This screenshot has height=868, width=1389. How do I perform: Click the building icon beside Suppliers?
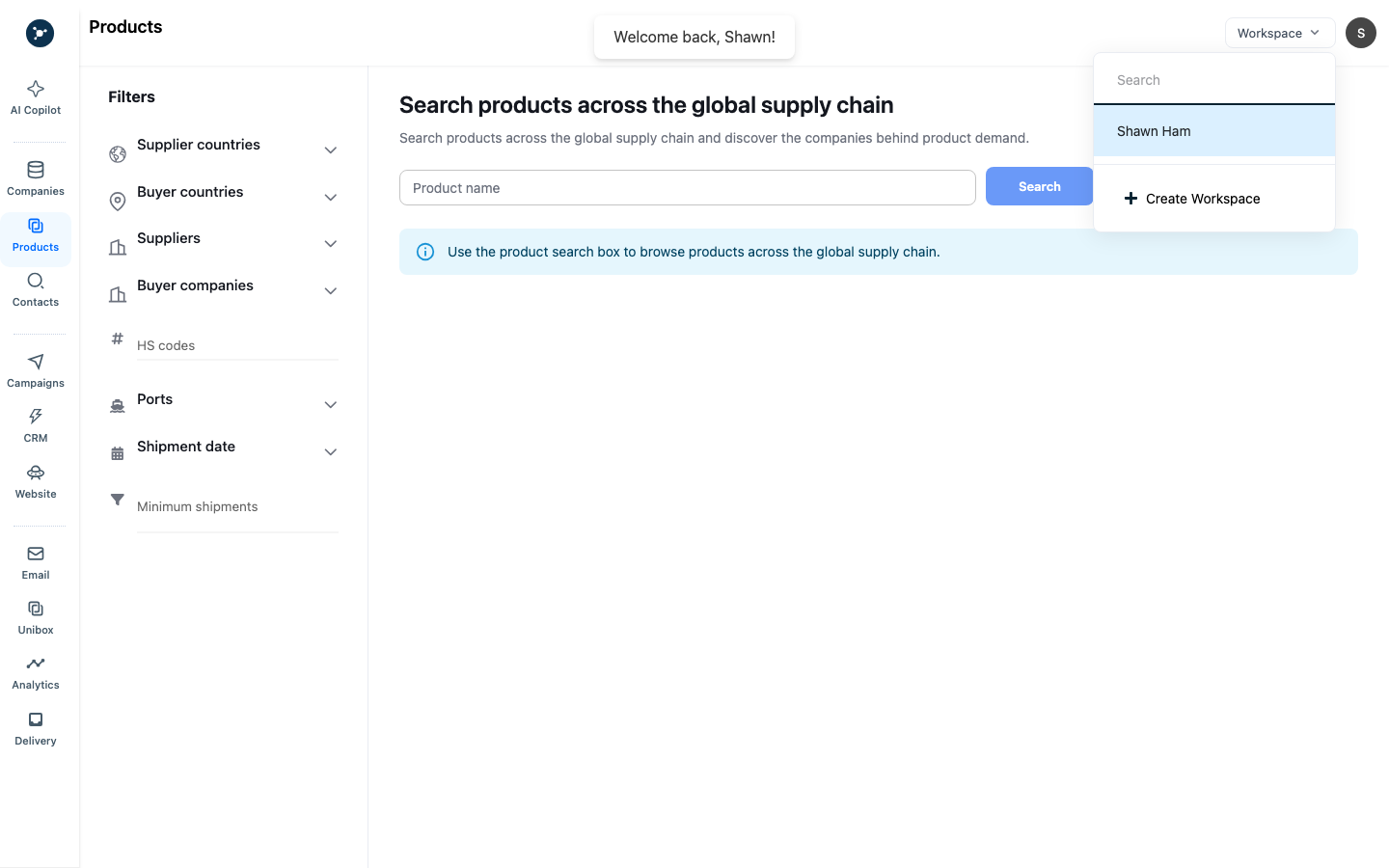[118, 248]
